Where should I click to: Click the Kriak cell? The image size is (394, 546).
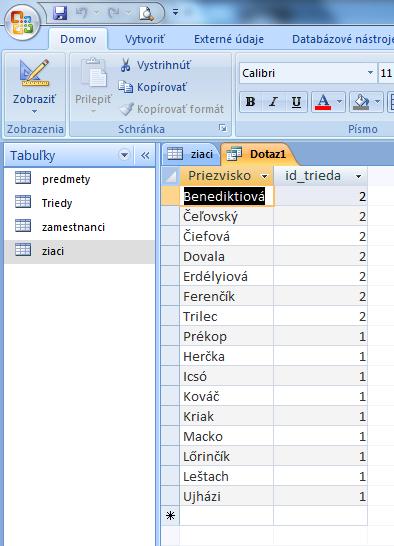[227, 416]
